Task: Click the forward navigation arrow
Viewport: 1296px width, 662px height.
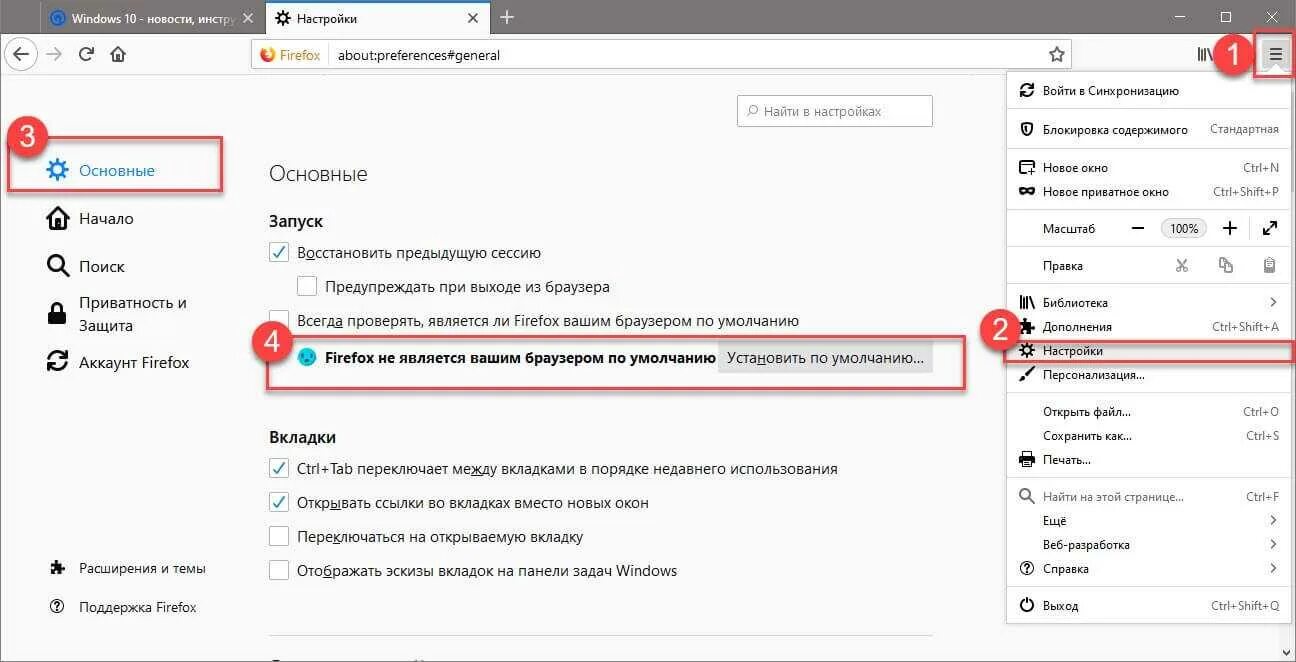Action: [54, 54]
